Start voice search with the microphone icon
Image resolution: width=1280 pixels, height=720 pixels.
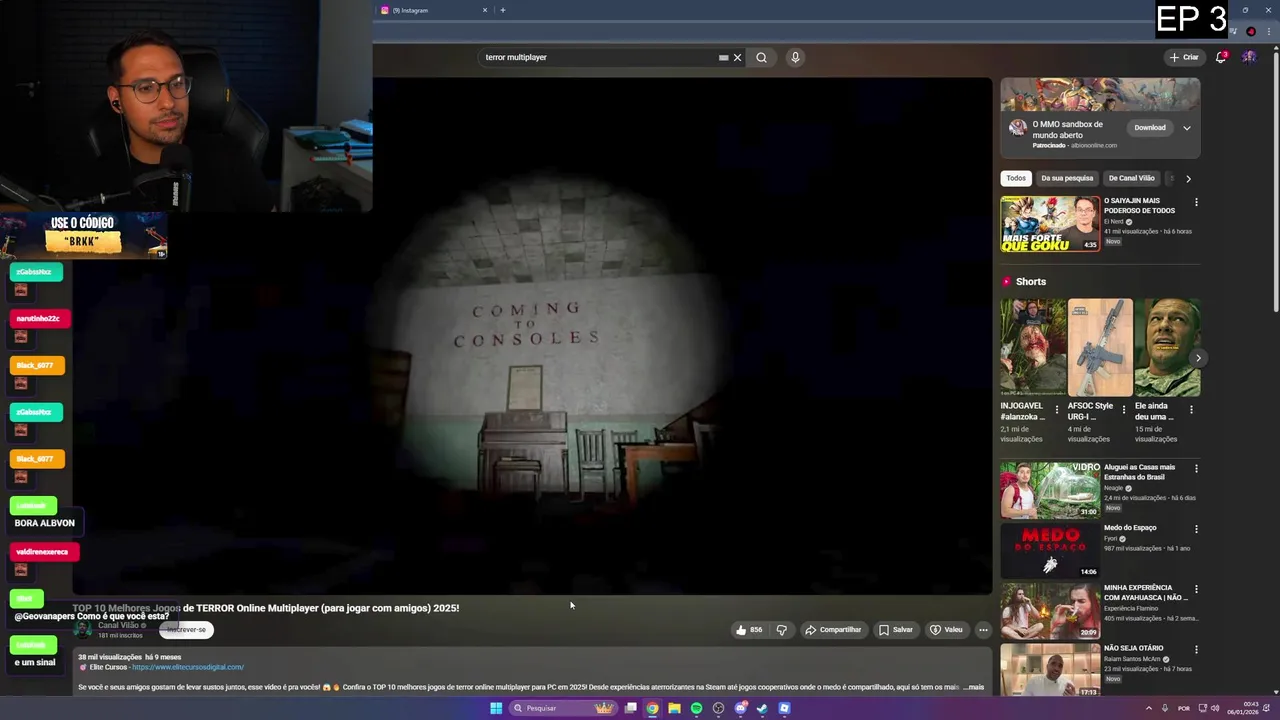[x=795, y=57]
